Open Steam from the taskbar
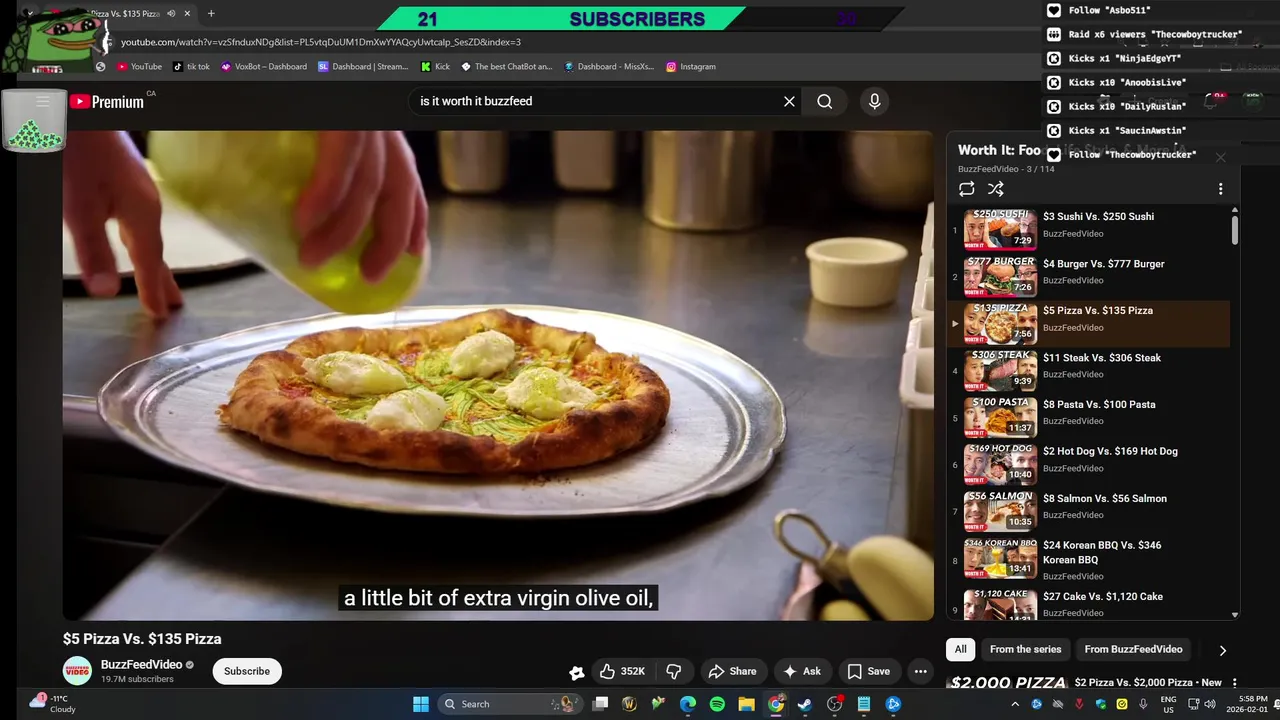Viewport: 1280px width, 720px height. [x=805, y=704]
